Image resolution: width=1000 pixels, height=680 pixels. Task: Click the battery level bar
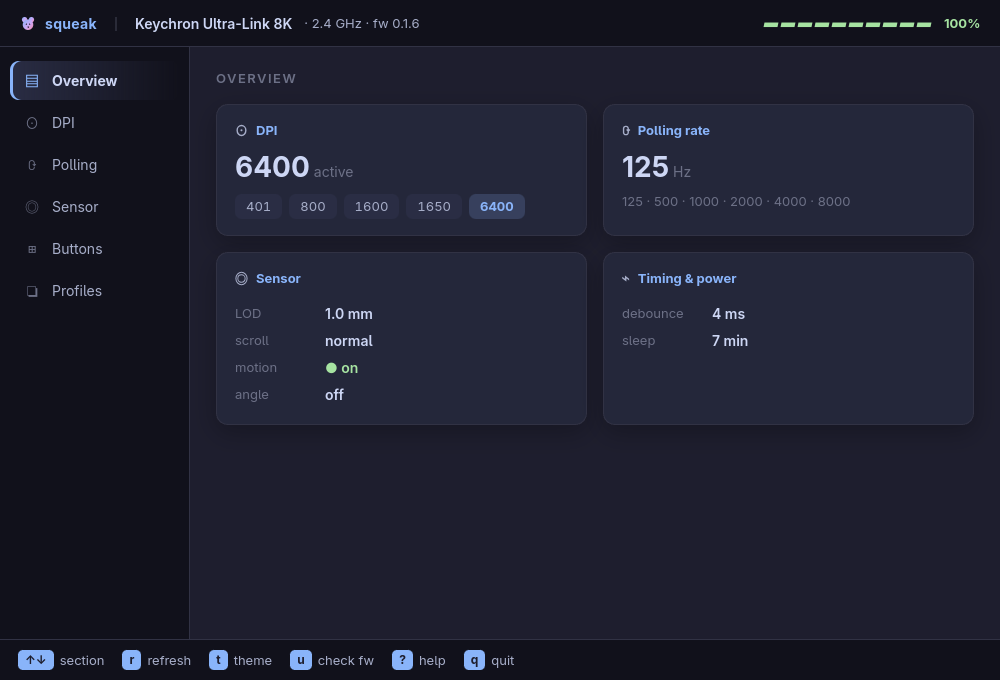[x=848, y=25]
